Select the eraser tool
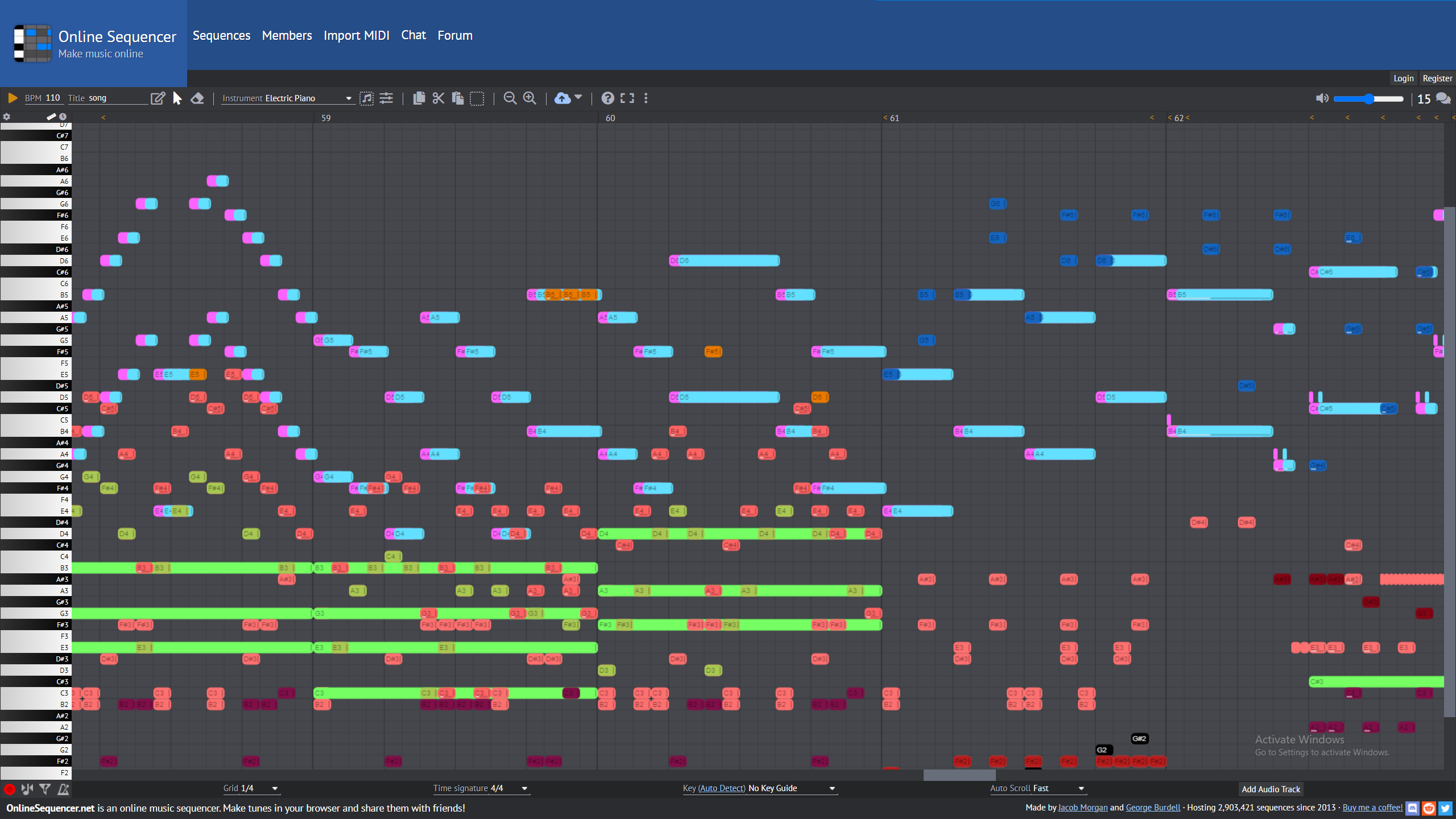Viewport: 1456px width, 819px height. pos(197,98)
